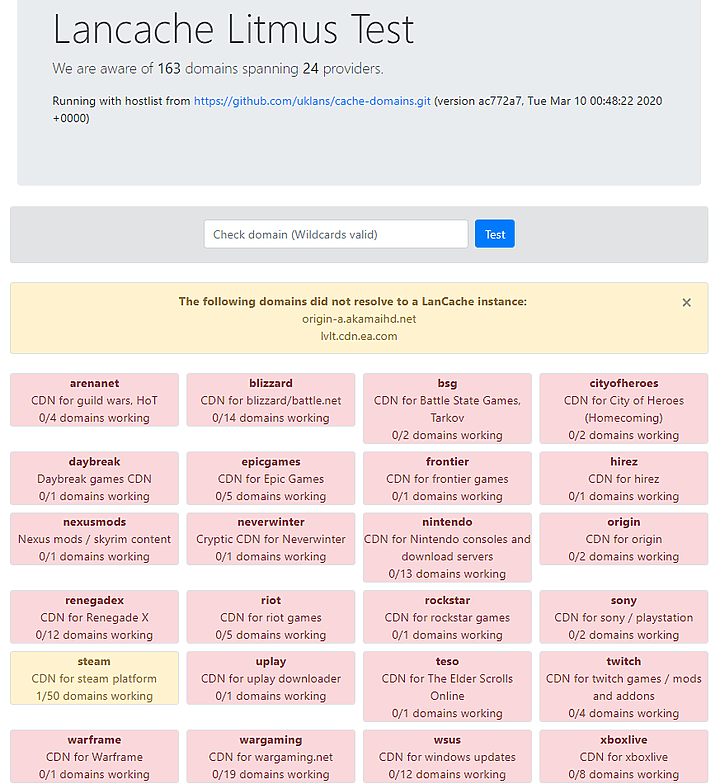
Task: Click the Lancache Litmus Test heading
Action: [234, 29]
